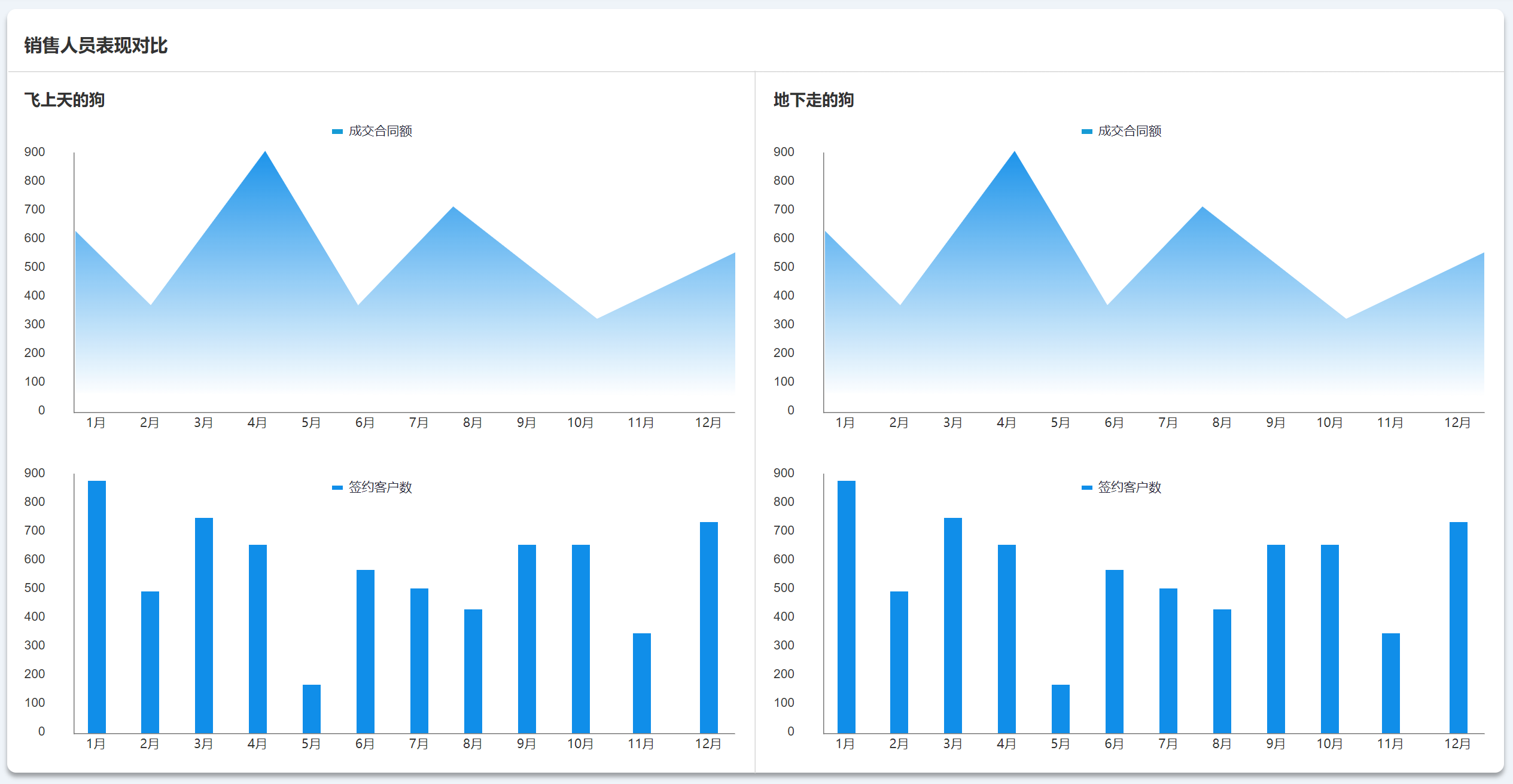
Task: Click the 3月 bar in right bar chart
Action: tap(953, 625)
